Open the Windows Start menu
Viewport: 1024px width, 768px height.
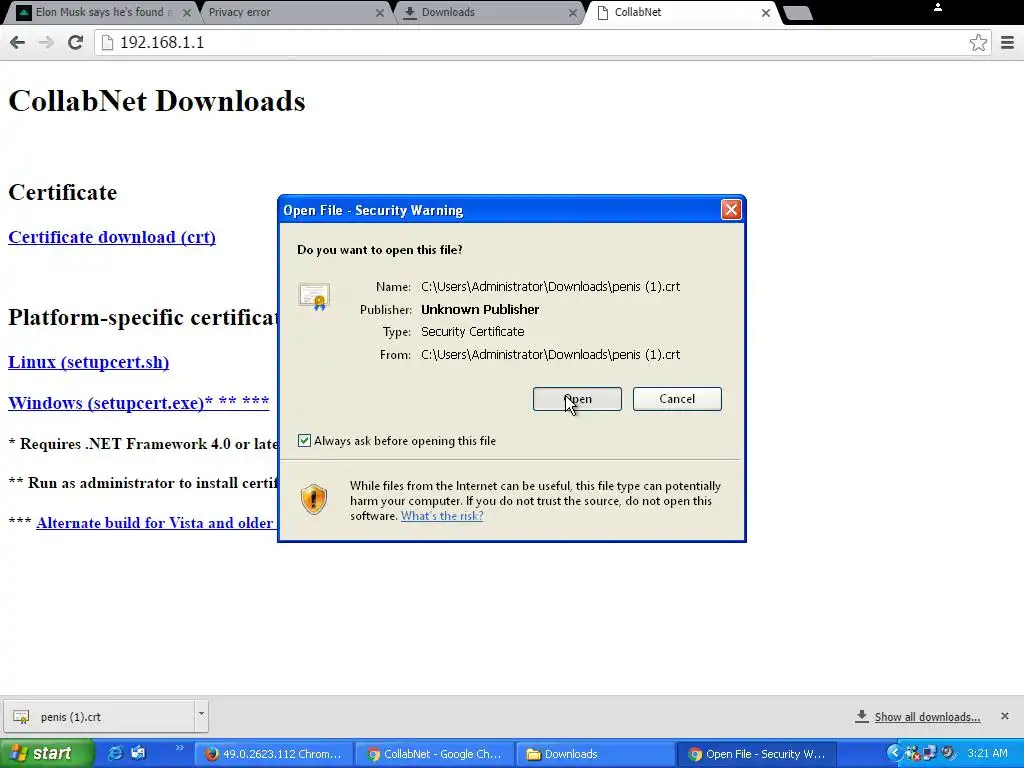pyautogui.click(x=46, y=754)
